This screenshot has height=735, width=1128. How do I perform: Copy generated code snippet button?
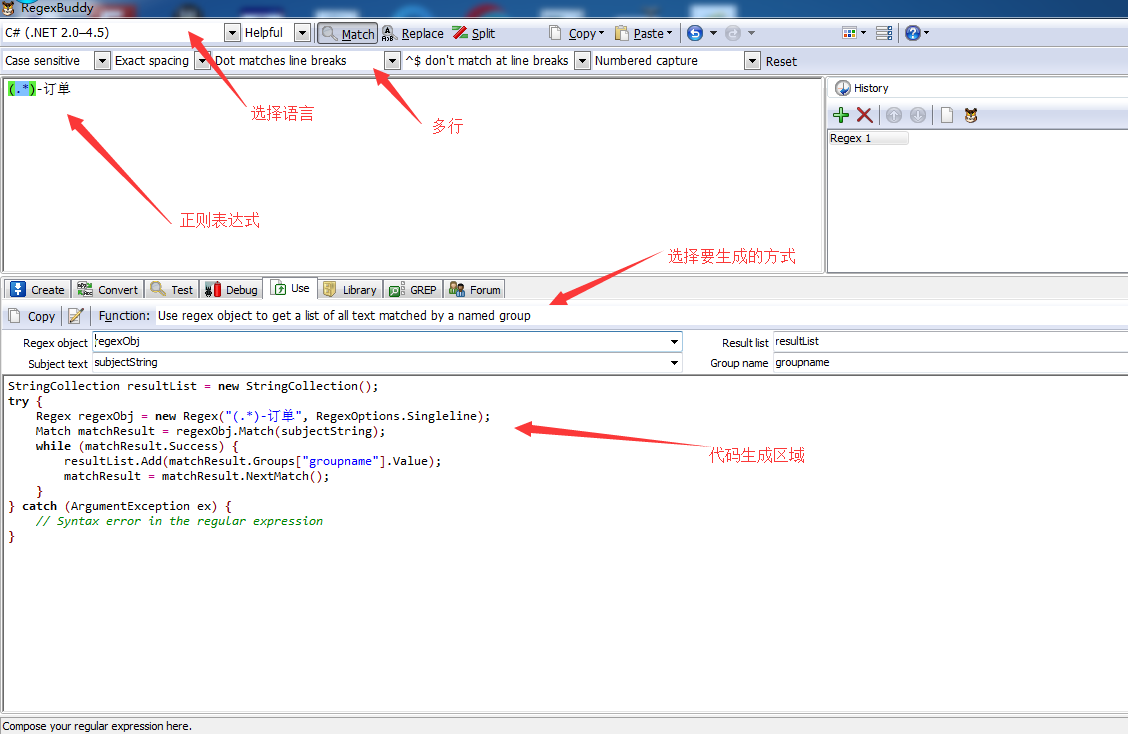tap(32, 316)
